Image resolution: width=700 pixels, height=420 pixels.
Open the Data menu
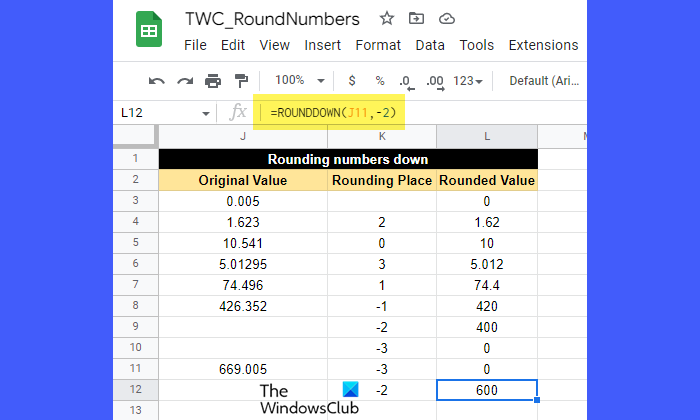(x=430, y=45)
